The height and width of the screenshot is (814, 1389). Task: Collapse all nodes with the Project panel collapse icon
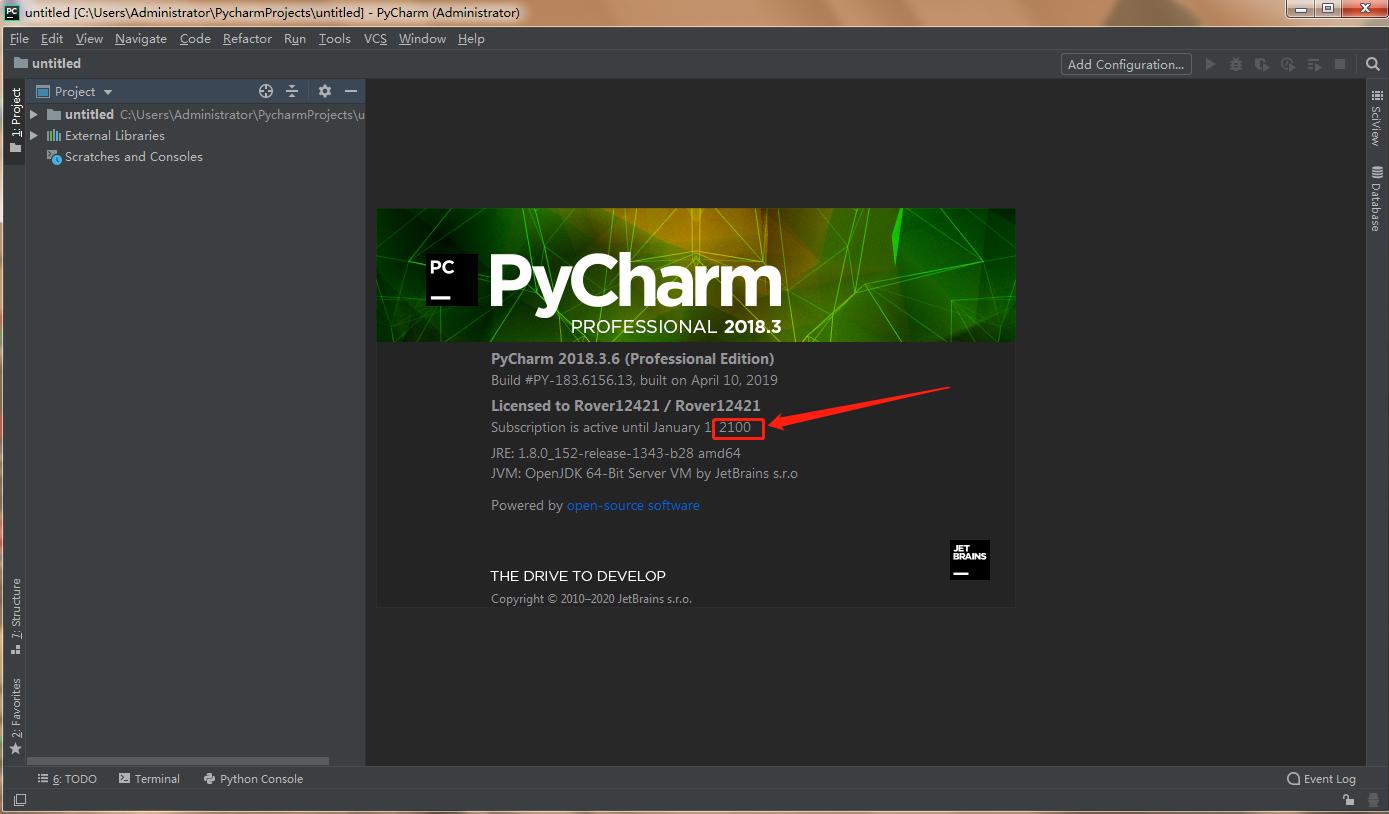coord(292,91)
